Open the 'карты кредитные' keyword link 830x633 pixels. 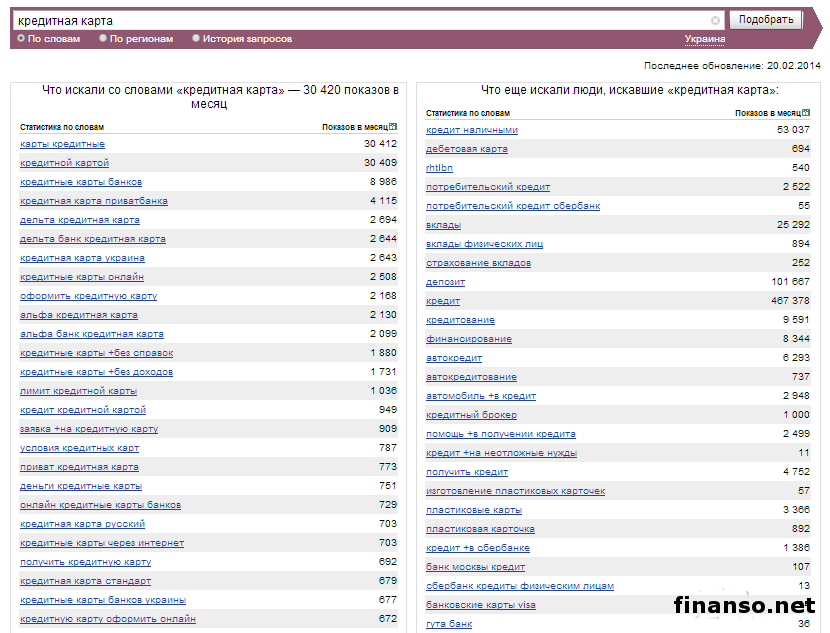(62, 144)
